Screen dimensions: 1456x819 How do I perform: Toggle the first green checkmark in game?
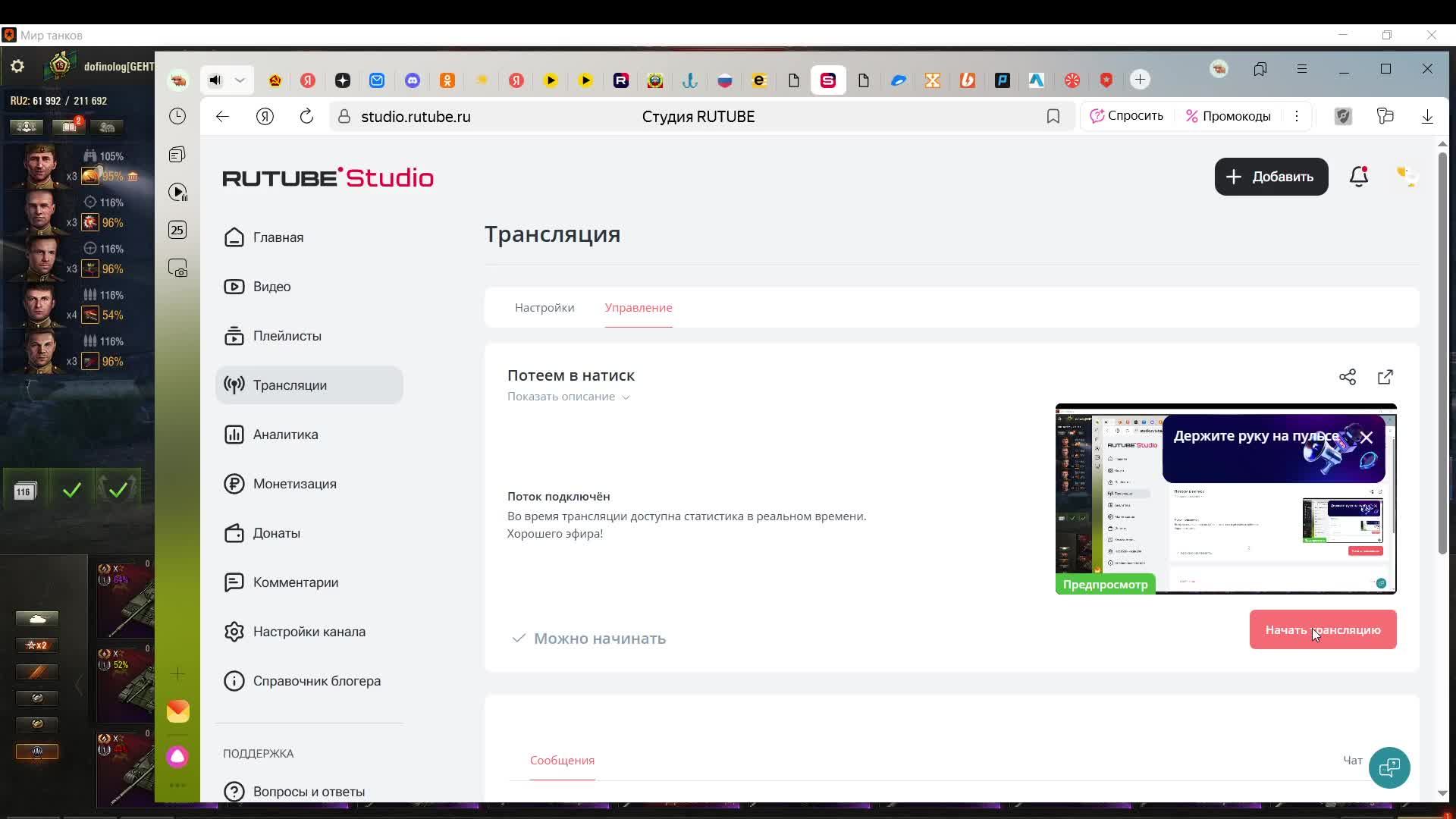click(72, 491)
